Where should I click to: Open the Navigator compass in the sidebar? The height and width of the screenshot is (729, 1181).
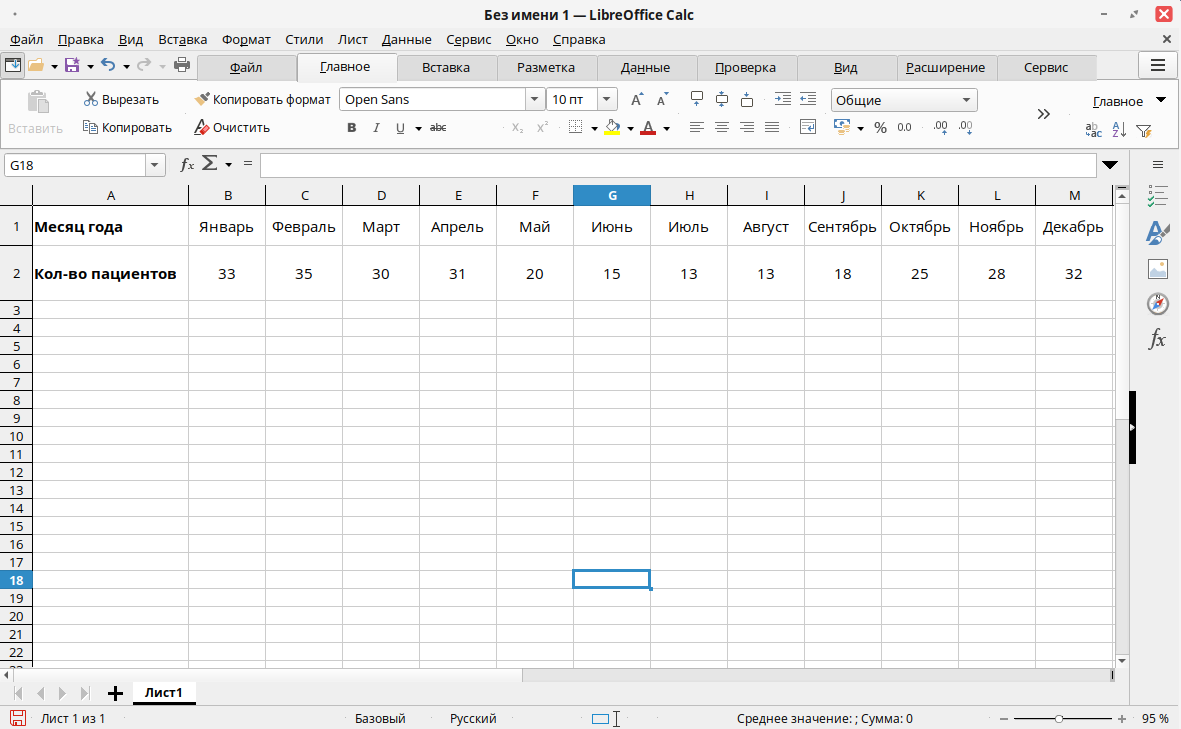click(1157, 304)
